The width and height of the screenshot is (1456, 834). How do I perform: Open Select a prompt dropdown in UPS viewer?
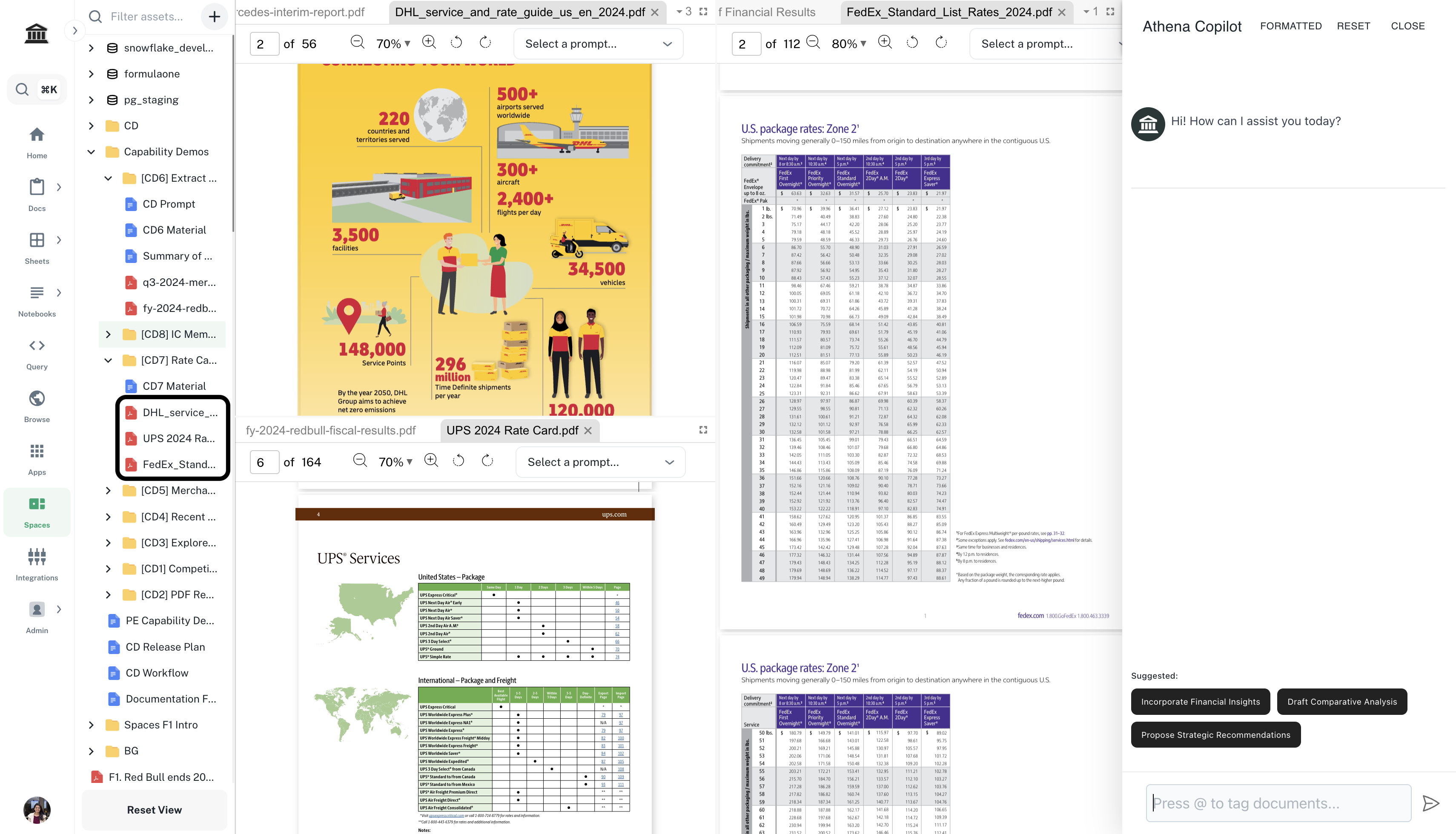601,462
